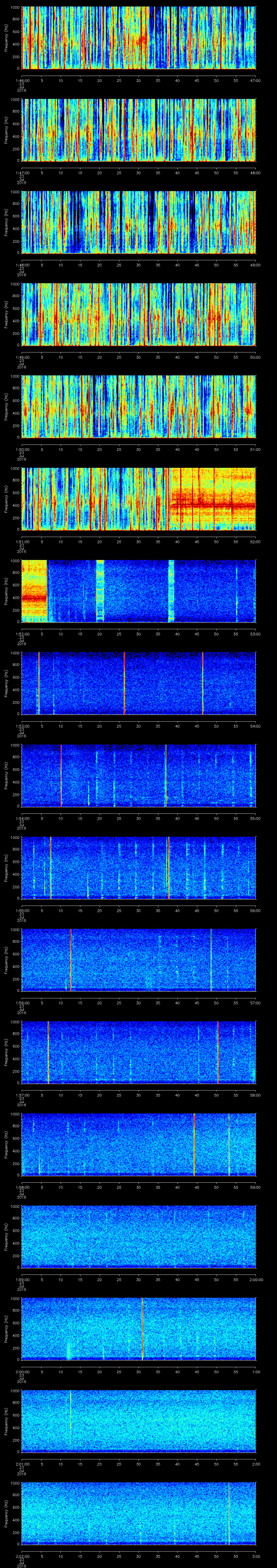The image size is (277, 1568).
Task: Select the spectrogram panel starting at 1:56:00
Action: (x=139, y=960)
